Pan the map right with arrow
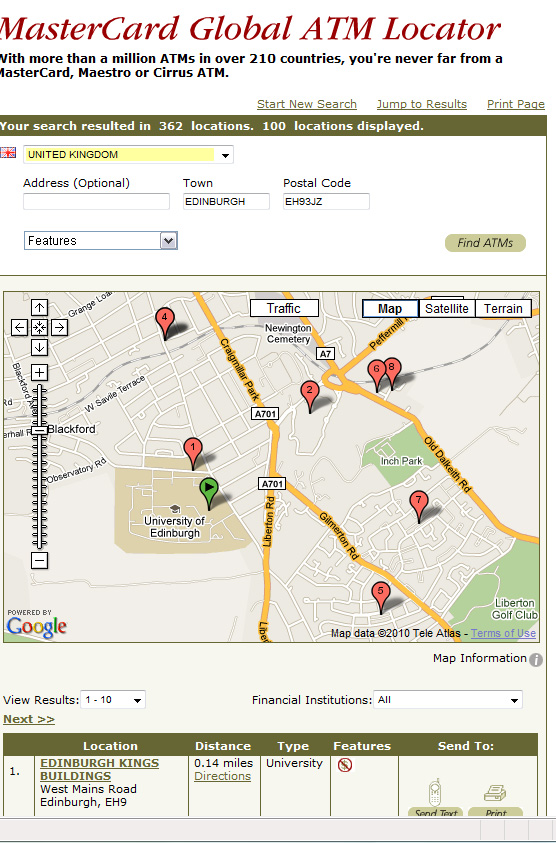Screen dimensions: 556x843 (x=59, y=327)
